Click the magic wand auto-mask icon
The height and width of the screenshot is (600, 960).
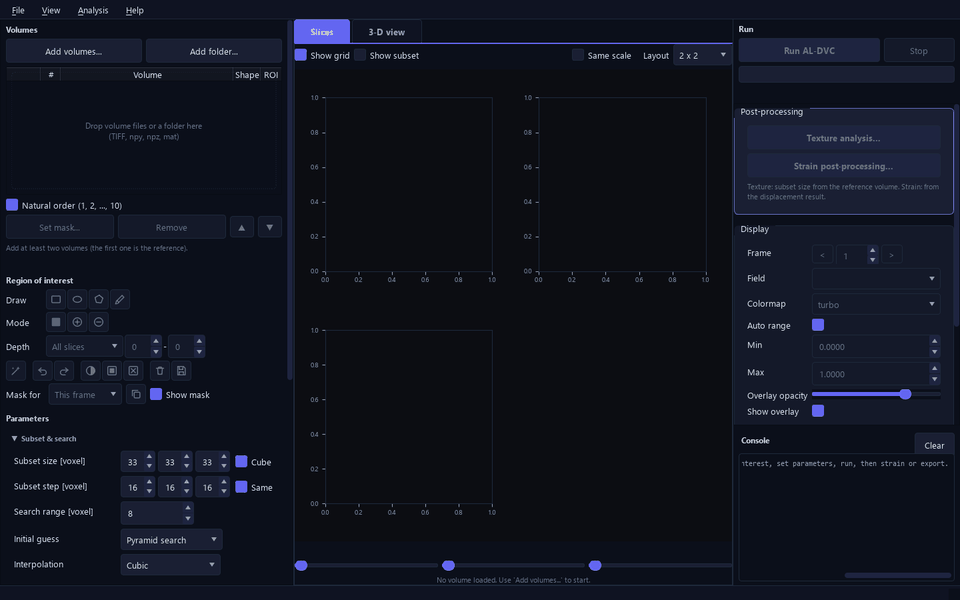tap(16, 370)
